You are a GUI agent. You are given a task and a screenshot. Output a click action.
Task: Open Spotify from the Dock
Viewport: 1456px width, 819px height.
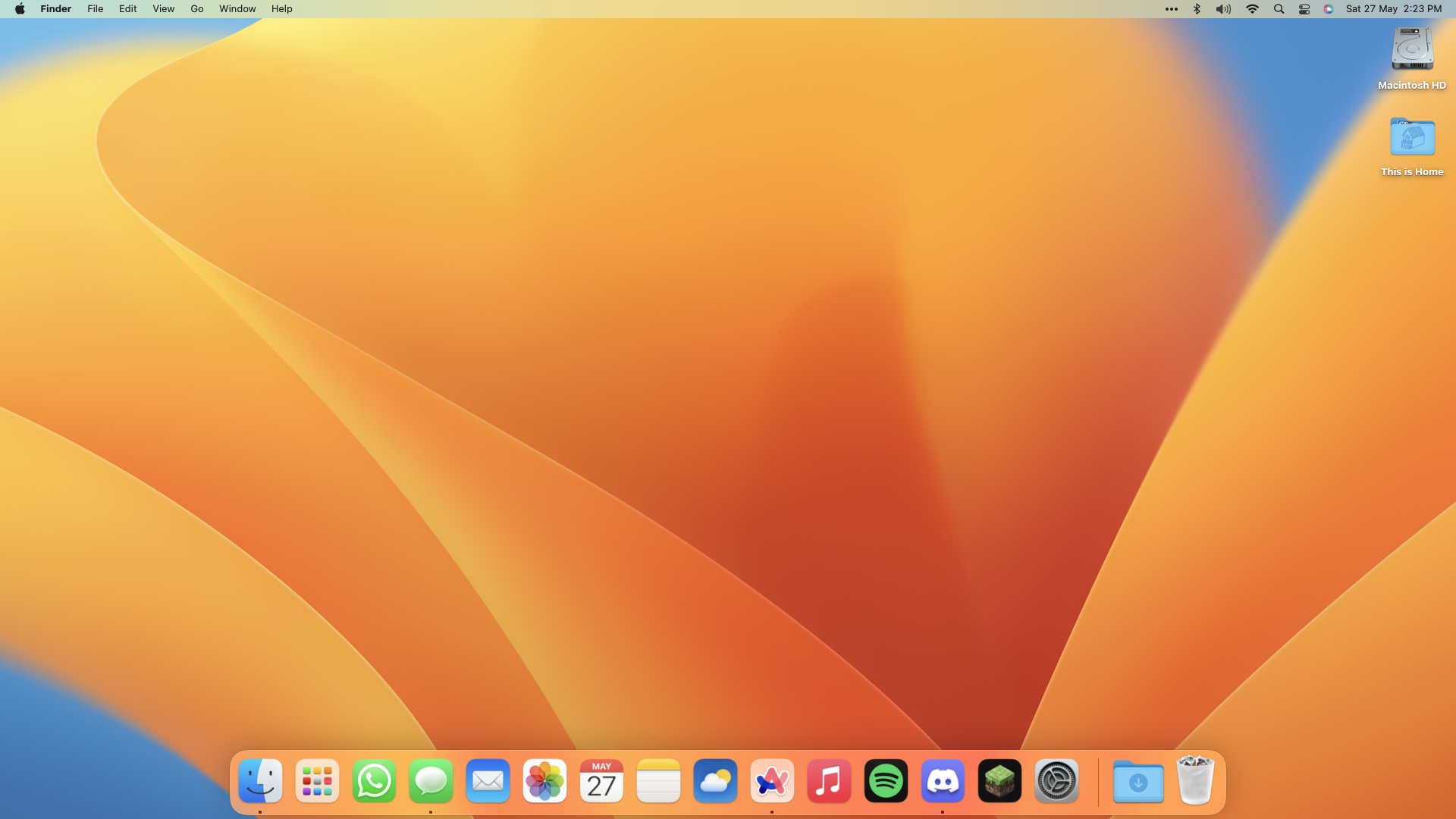[x=886, y=780]
